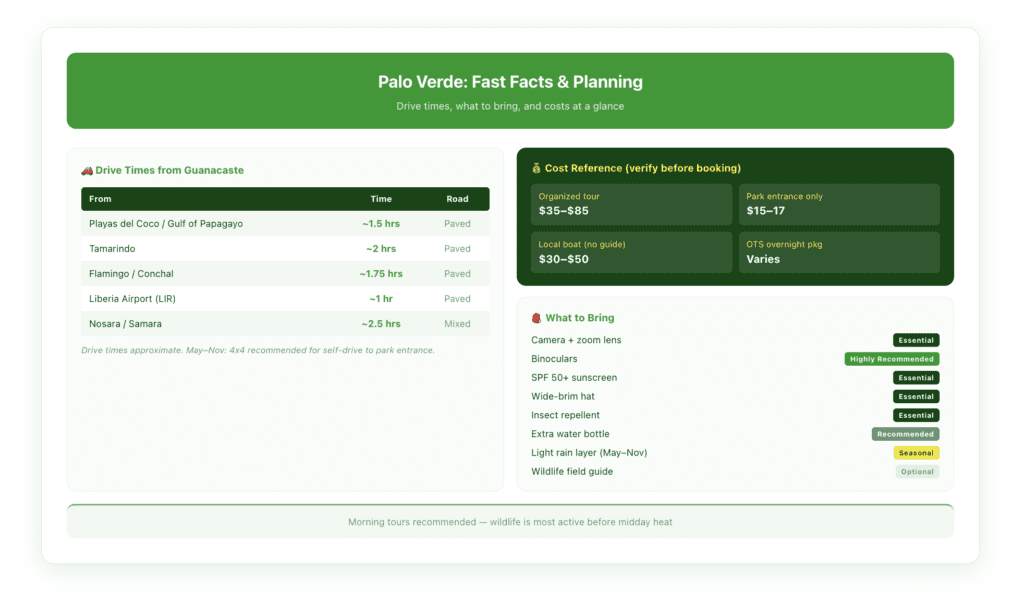The height and width of the screenshot is (603, 1024).
Task: Select the Organized tour cost card
Action: coord(631,204)
